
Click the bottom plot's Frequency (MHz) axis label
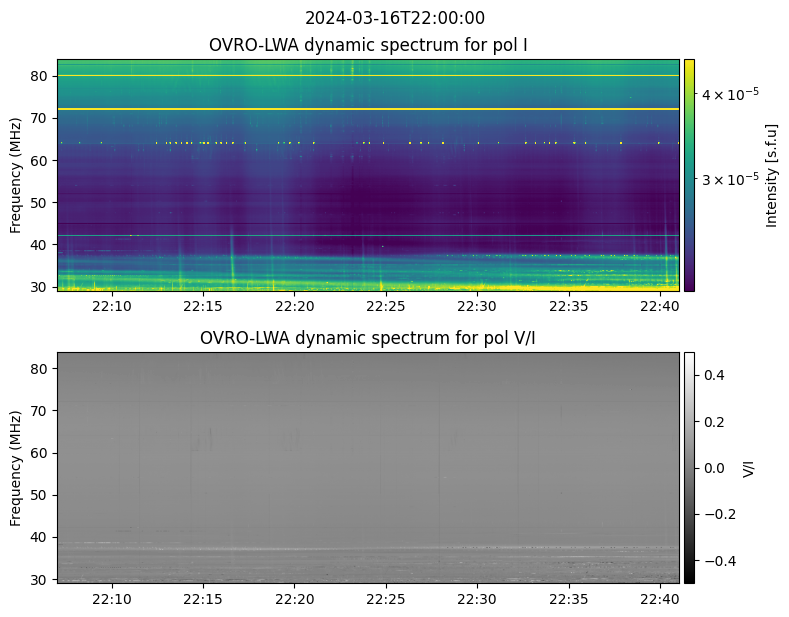coord(17,467)
